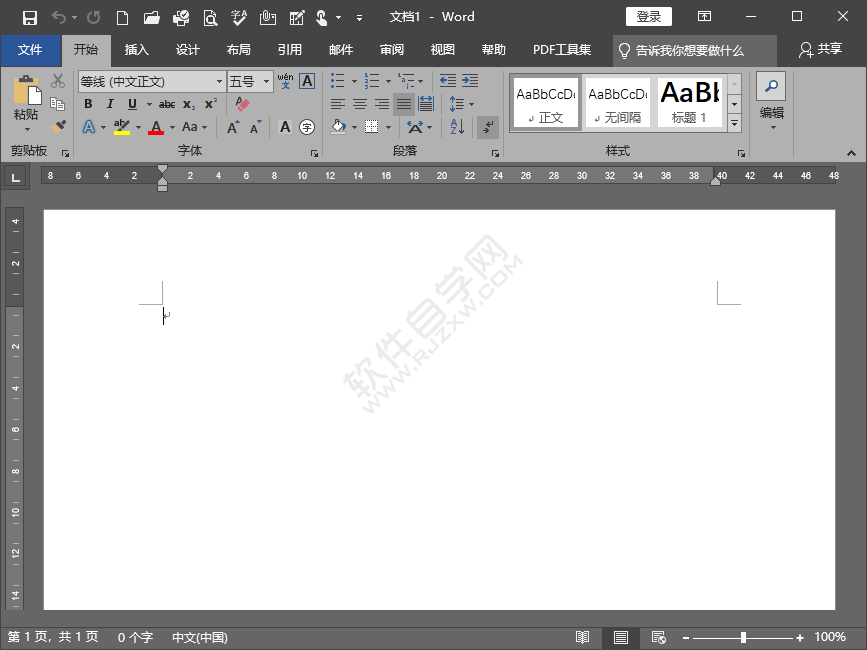Click the Undo icon
Image resolution: width=867 pixels, height=650 pixels.
[x=58, y=16]
